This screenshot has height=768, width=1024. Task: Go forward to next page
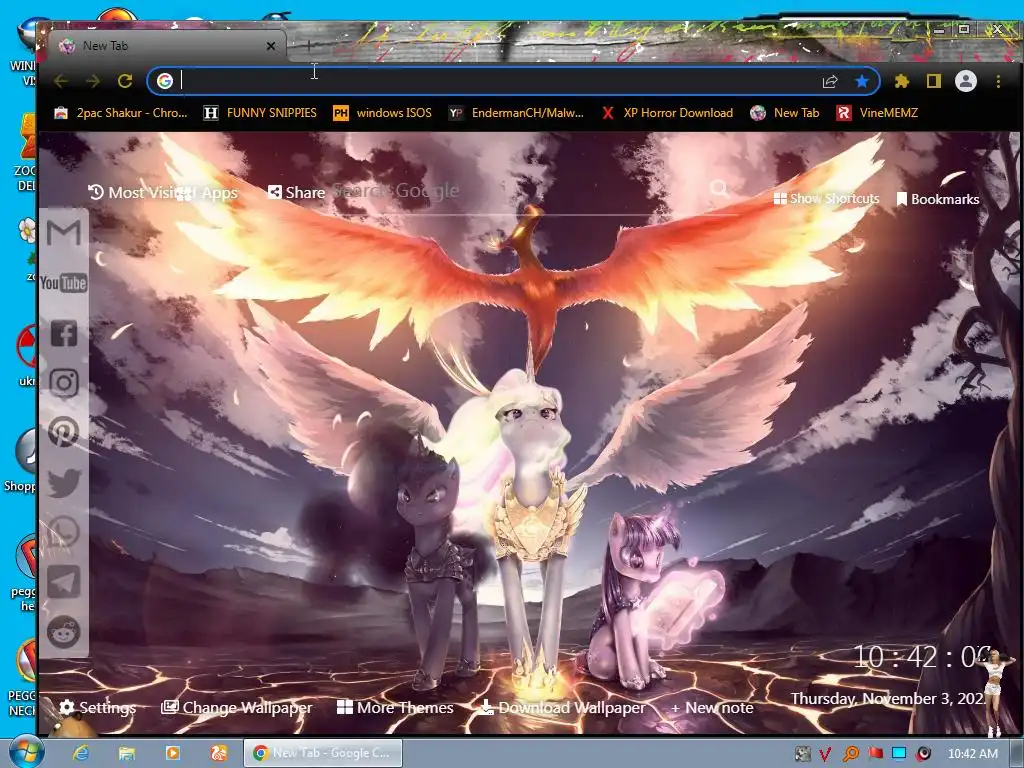(x=93, y=81)
